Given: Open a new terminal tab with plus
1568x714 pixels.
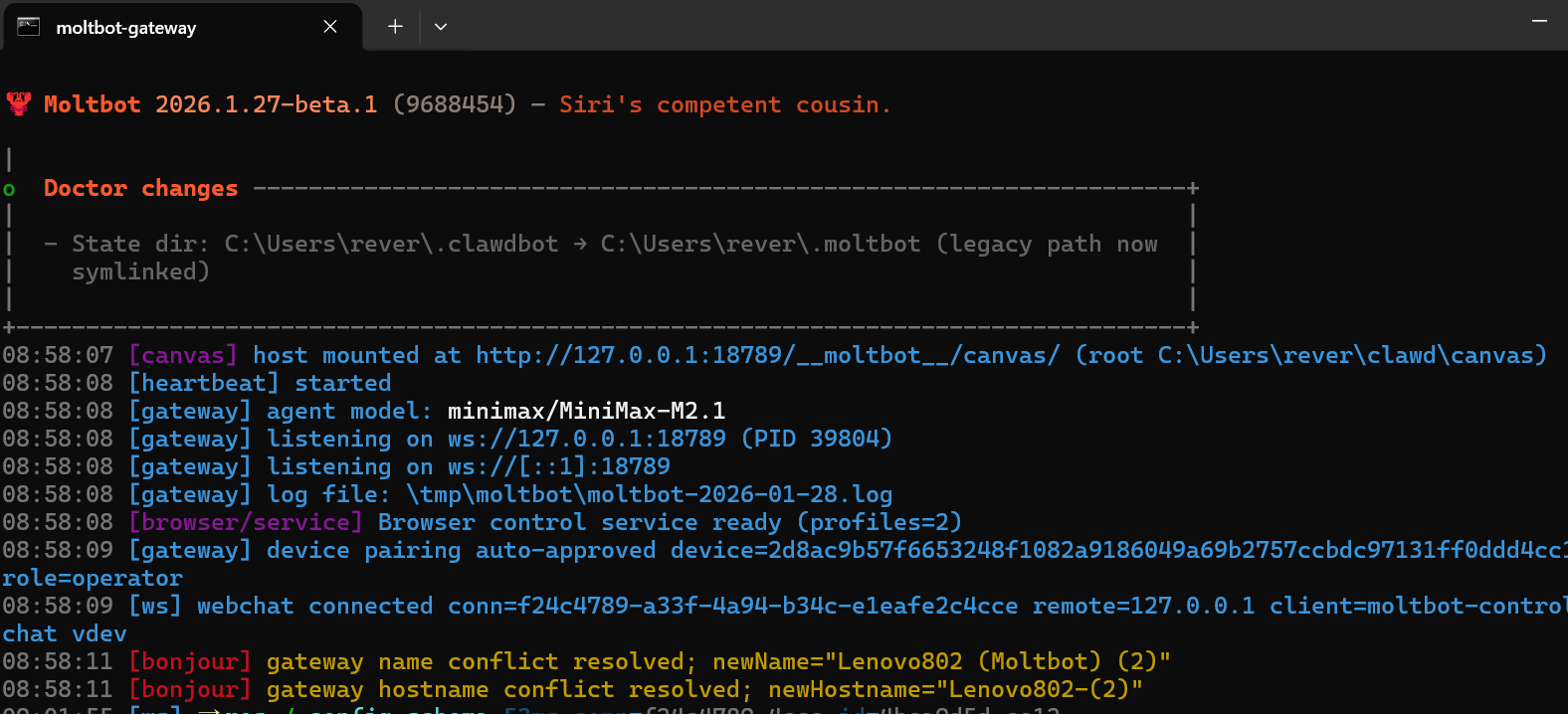Looking at the screenshot, I should pyautogui.click(x=395, y=27).
